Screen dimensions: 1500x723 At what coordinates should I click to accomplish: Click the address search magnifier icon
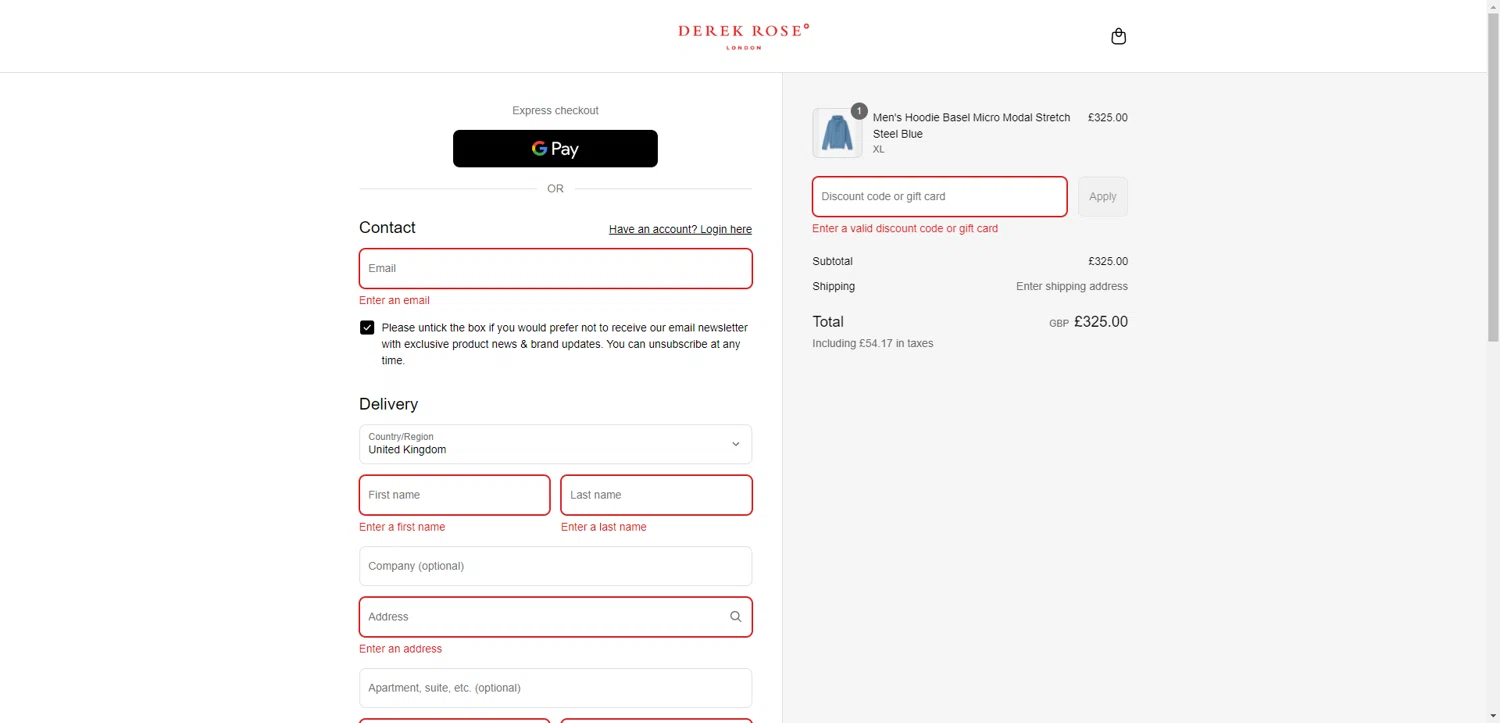pos(735,617)
